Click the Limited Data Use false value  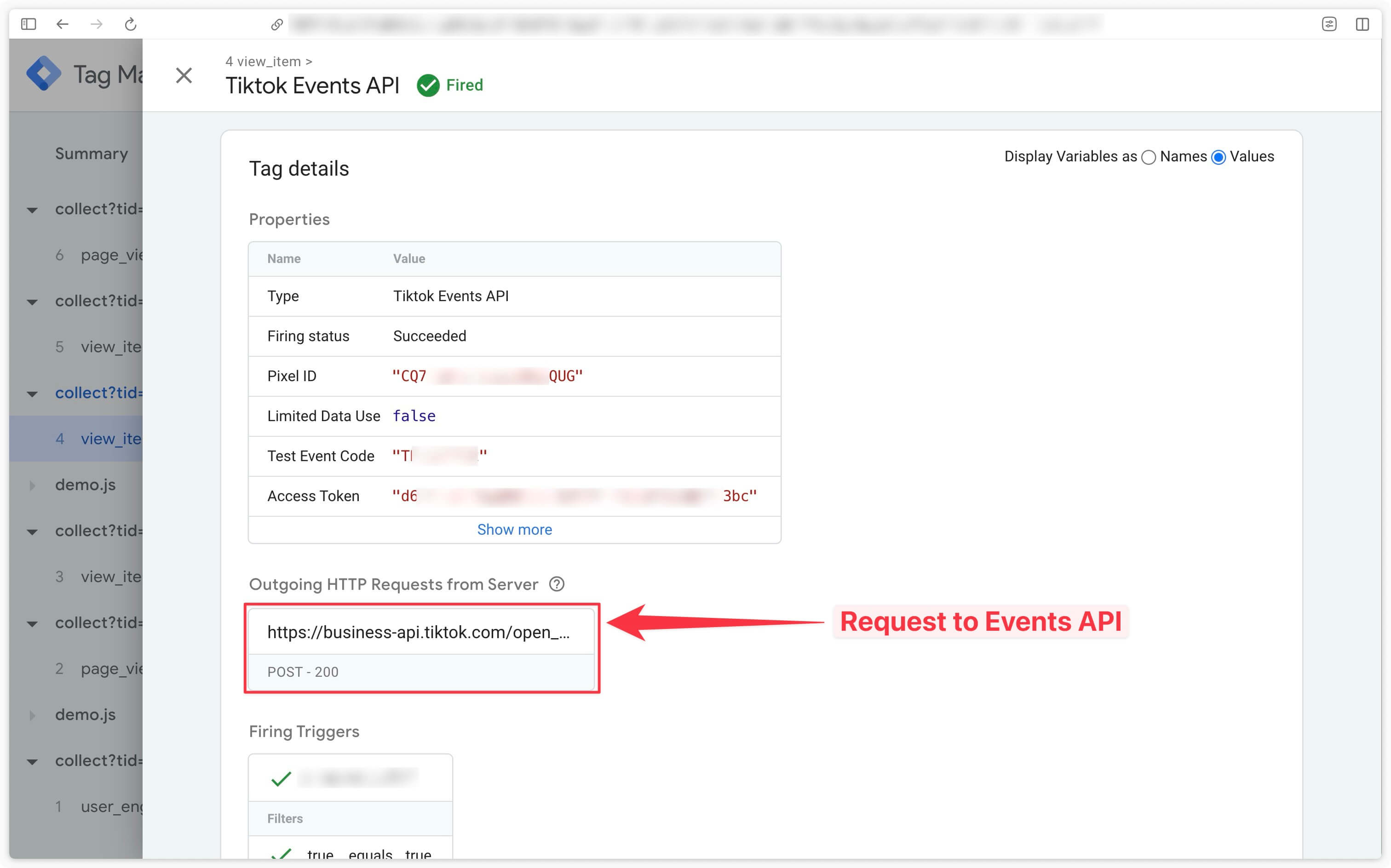[x=414, y=416]
